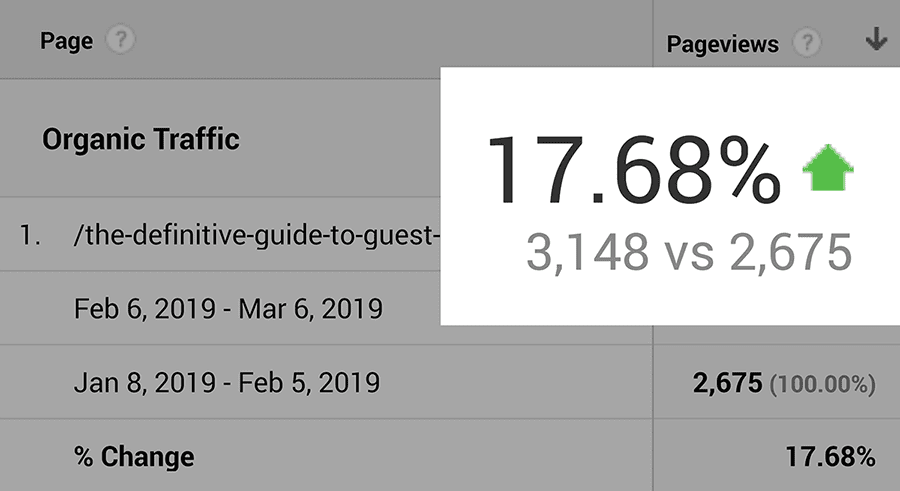Click 17.68% in the % Change row

click(x=830, y=457)
